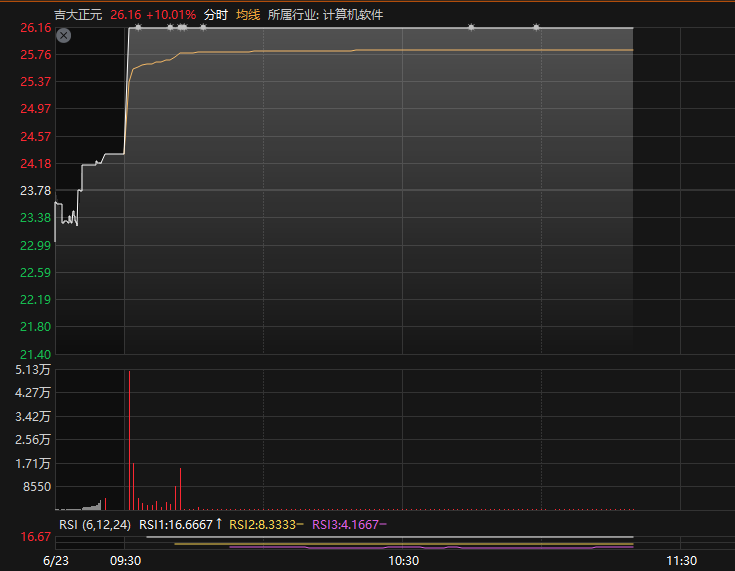735x571 pixels.
Task: Toggle the 均线 average line label
Action: [x=248, y=15]
